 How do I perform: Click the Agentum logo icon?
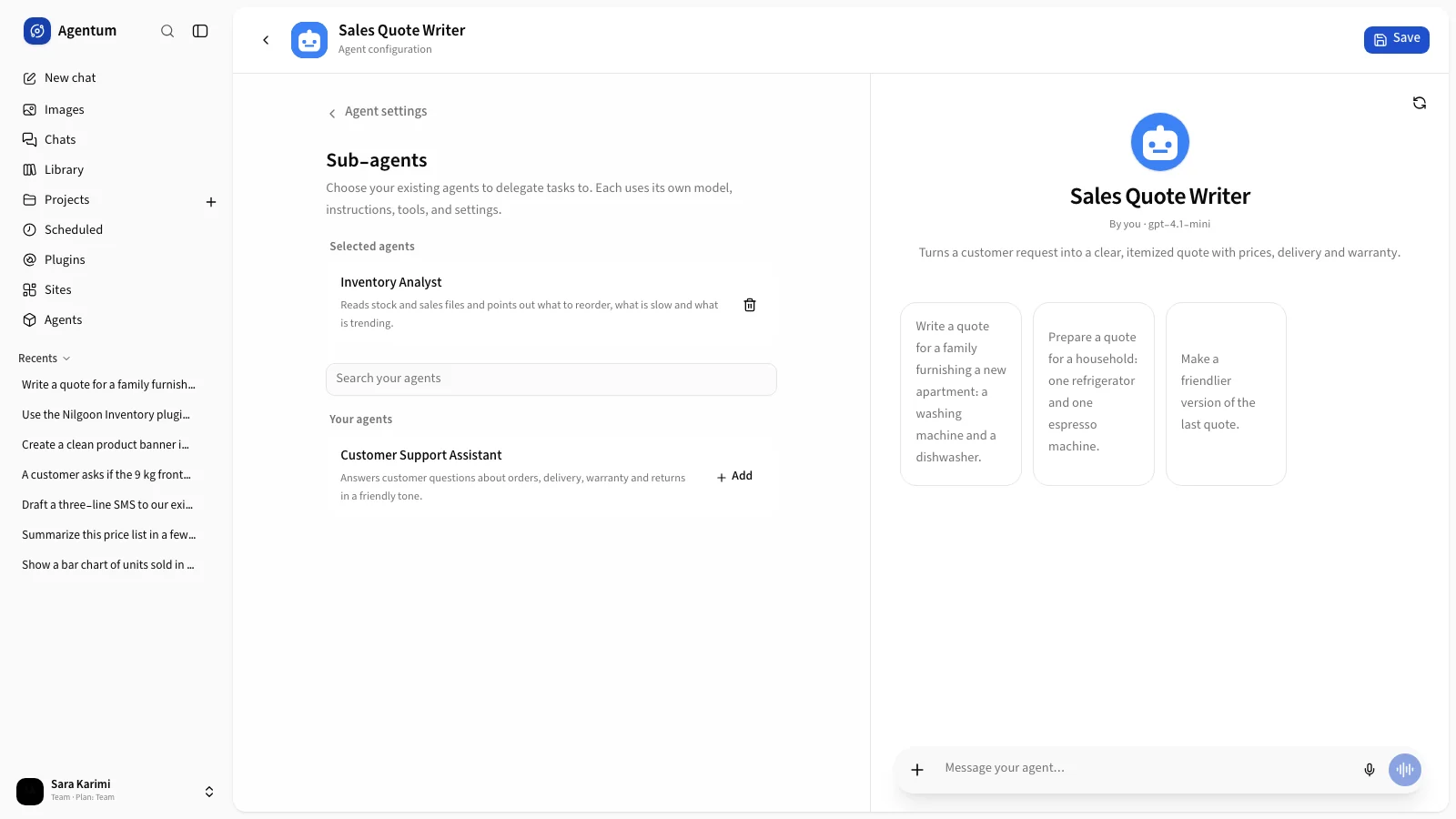(x=37, y=31)
